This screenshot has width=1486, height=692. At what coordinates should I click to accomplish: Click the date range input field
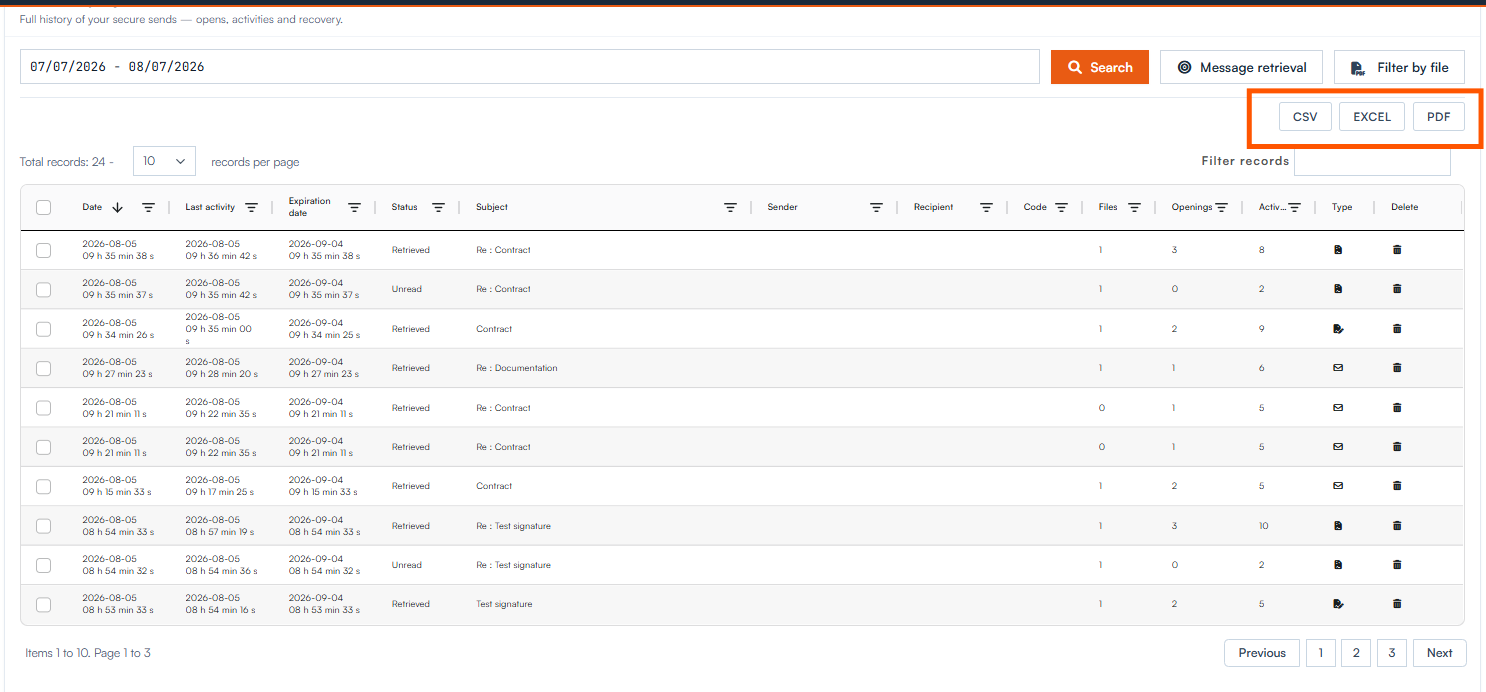tap(530, 67)
